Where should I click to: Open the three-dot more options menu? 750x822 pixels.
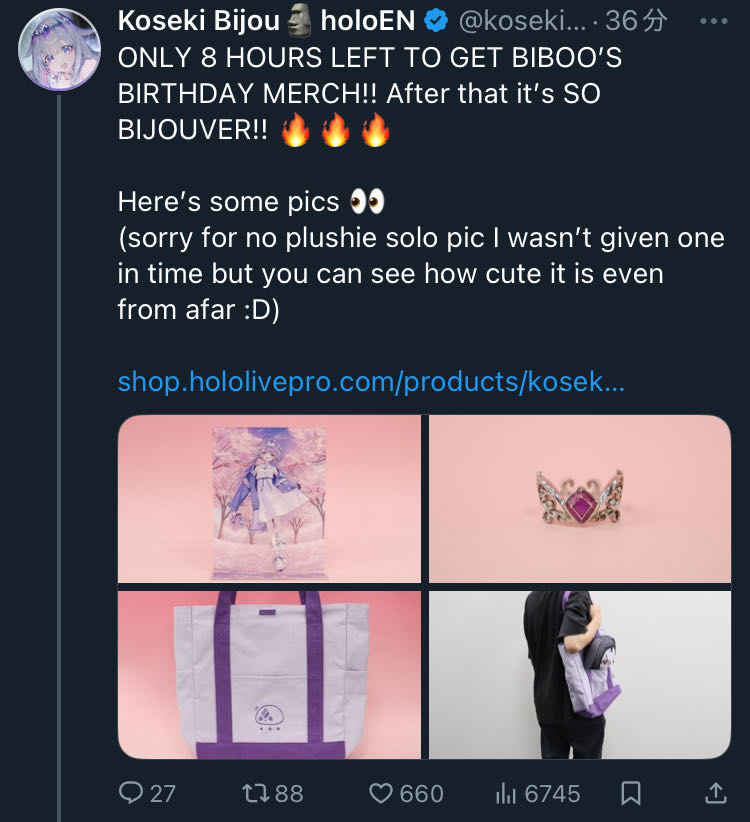714,21
